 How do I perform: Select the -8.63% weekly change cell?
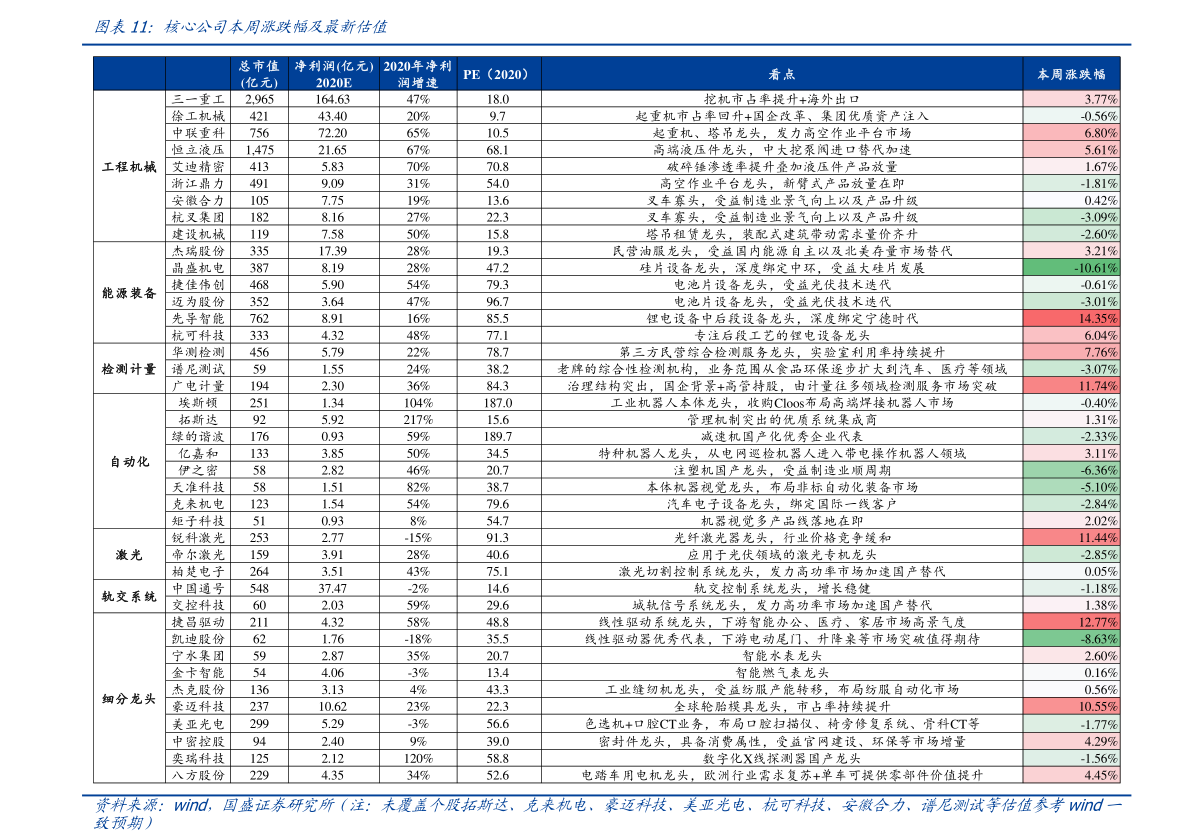pyautogui.click(x=1071, y=639)
